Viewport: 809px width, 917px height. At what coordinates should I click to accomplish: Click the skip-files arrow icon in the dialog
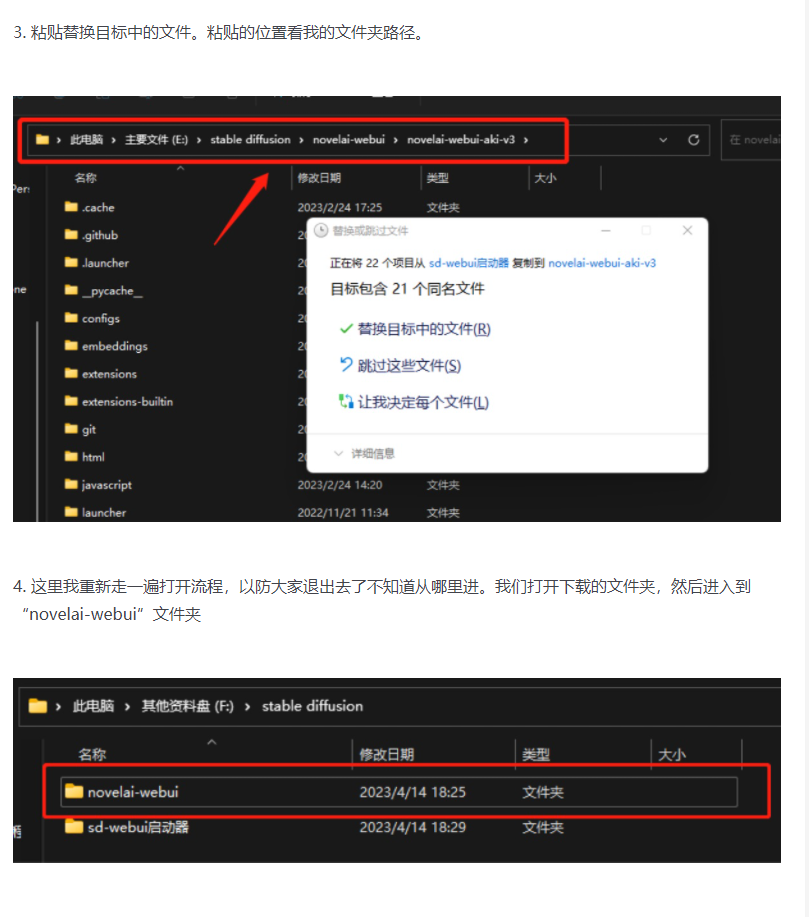(346, 365)
